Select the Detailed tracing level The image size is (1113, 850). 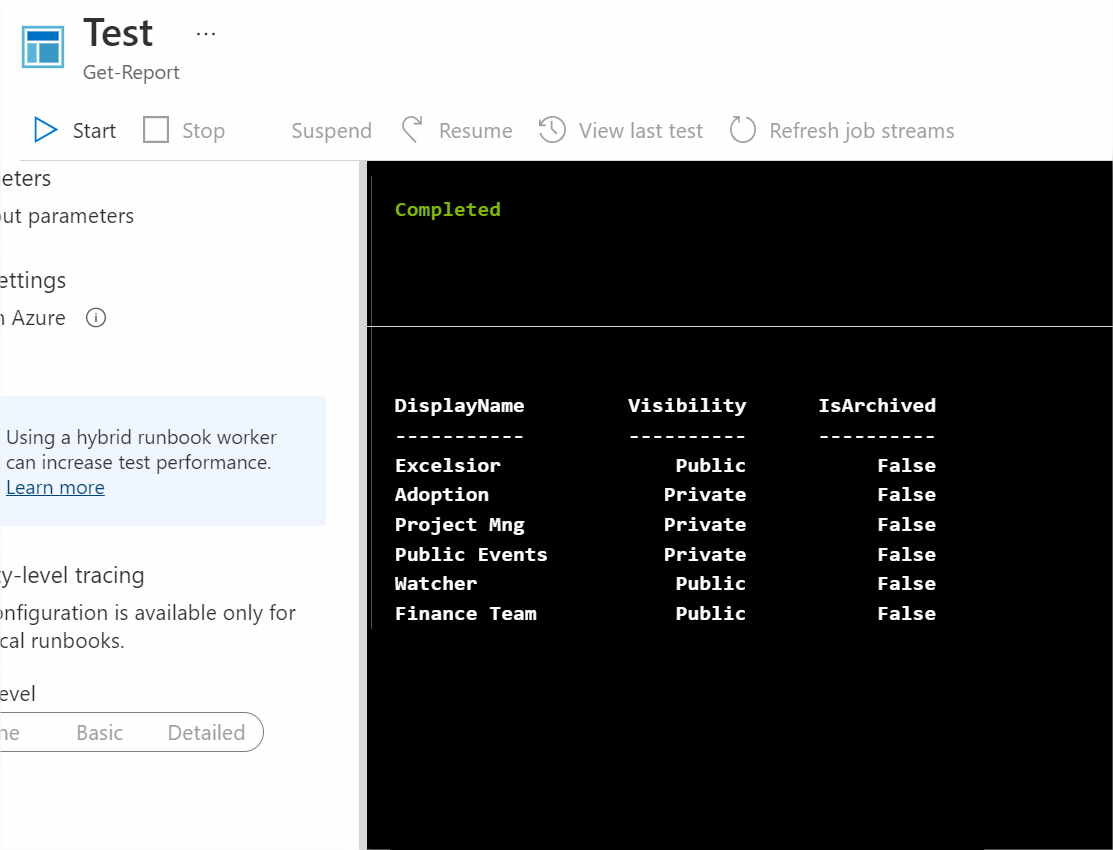(x=207, y=732)
